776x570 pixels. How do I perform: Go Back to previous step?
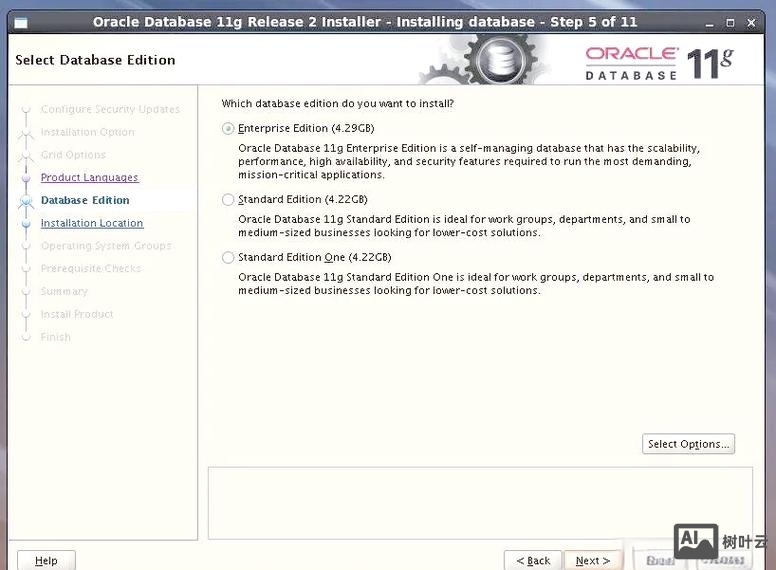533,561
